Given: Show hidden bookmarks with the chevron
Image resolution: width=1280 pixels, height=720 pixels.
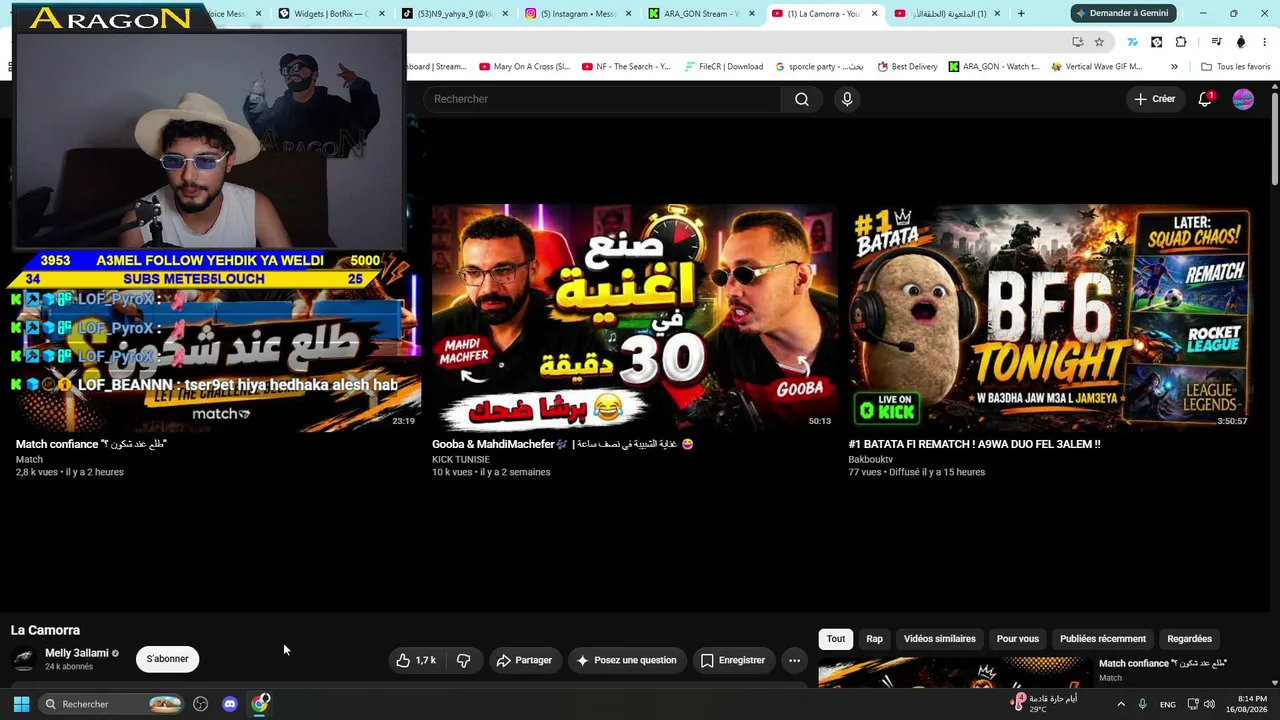Looking at the screenshot, I should (1174, 67).
